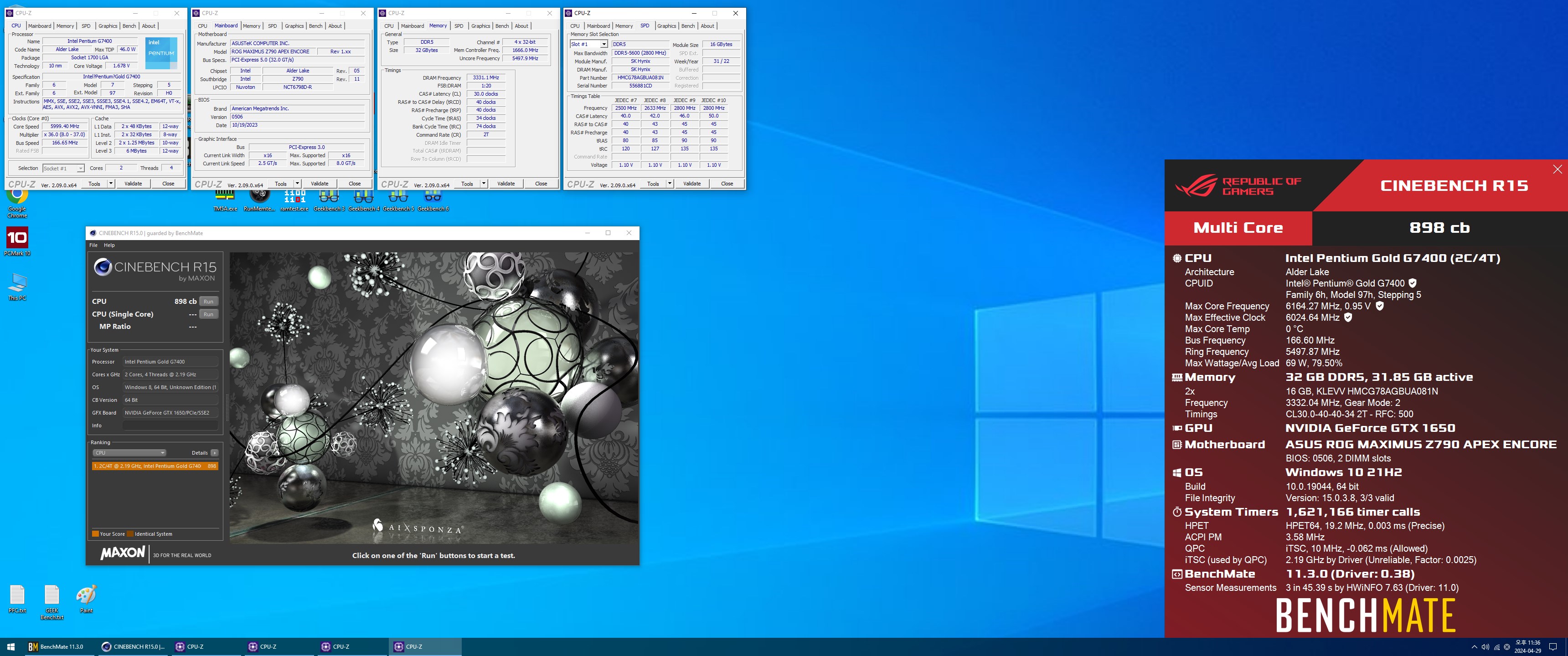Open About tab in fourth CPU-Z window
This screenshot has height=656, width=1568.
point(707,26)
